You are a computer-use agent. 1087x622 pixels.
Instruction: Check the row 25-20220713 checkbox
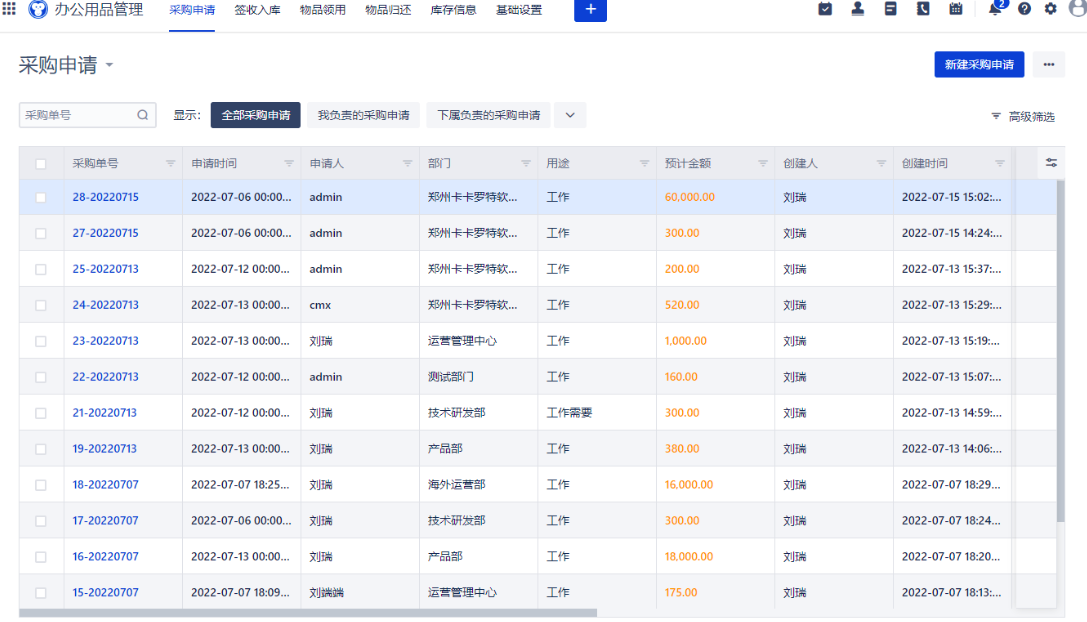[41, 269]
